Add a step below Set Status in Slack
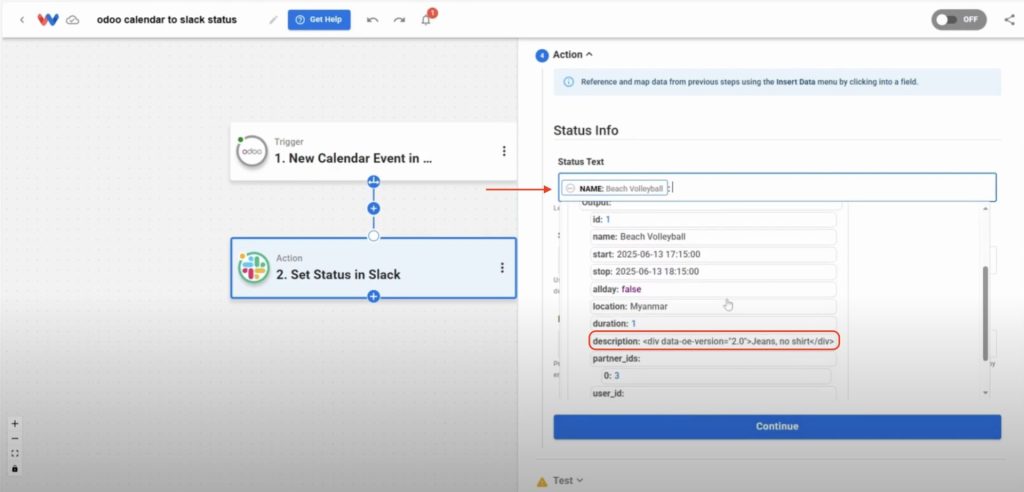The image size is (1024, 492). click(374, 297)
